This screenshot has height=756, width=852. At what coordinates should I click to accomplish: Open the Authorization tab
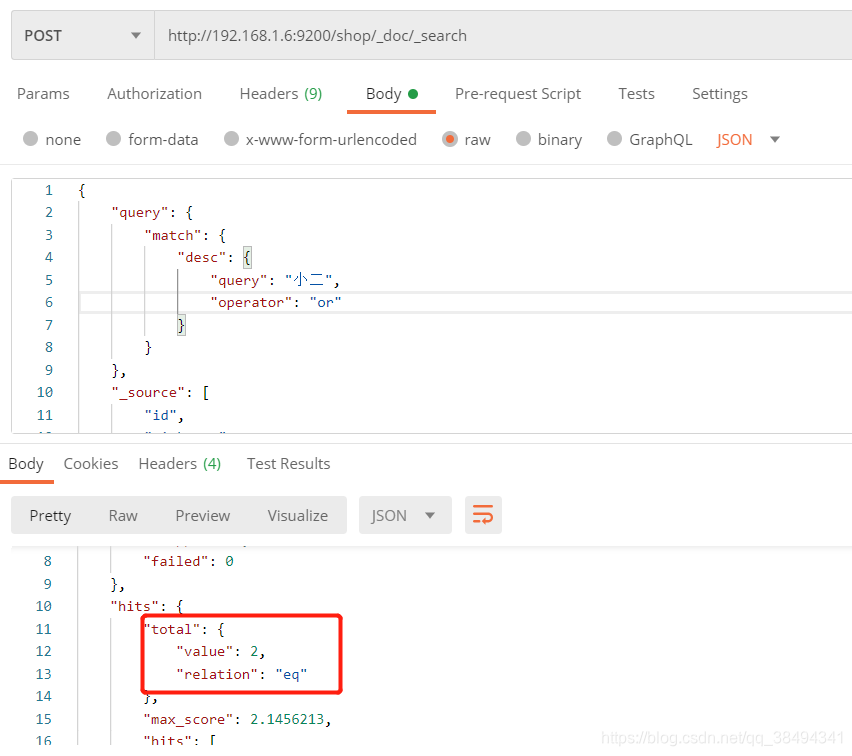(154, 94)
